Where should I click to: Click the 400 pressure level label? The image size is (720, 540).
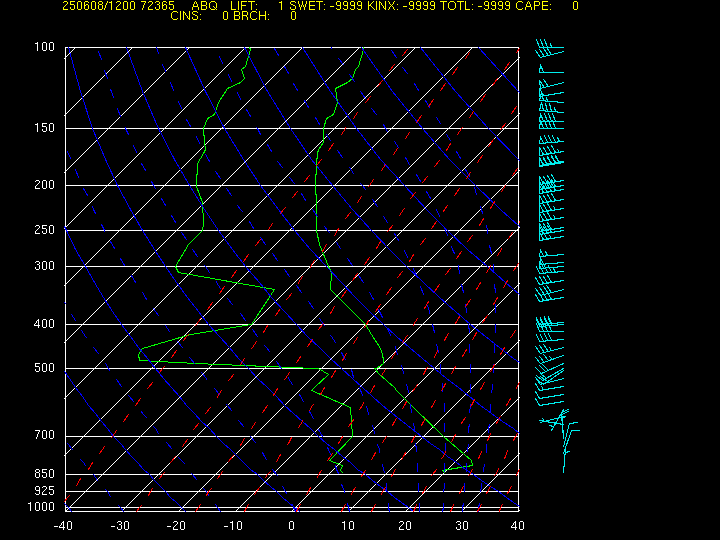[x=44, y=324]
